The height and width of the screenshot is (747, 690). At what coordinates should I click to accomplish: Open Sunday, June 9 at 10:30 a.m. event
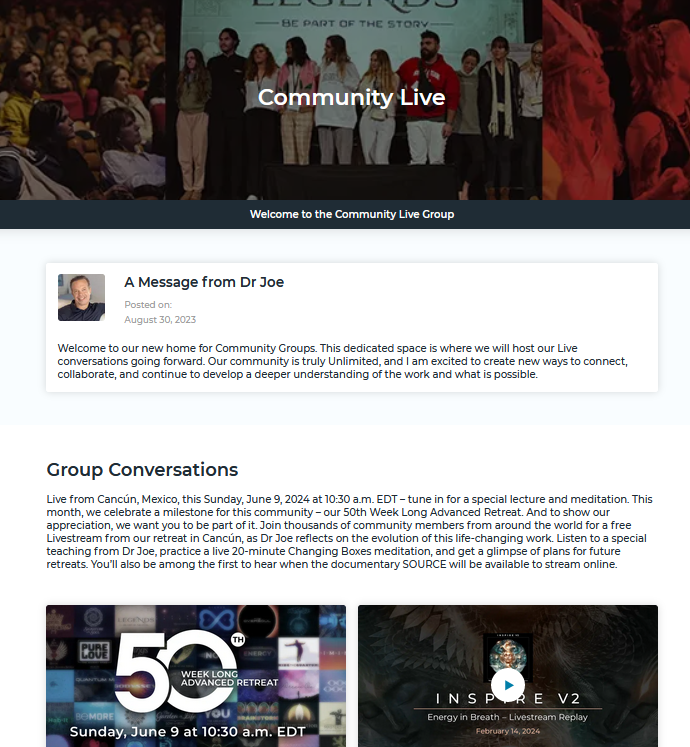click(x=188, y=732)
